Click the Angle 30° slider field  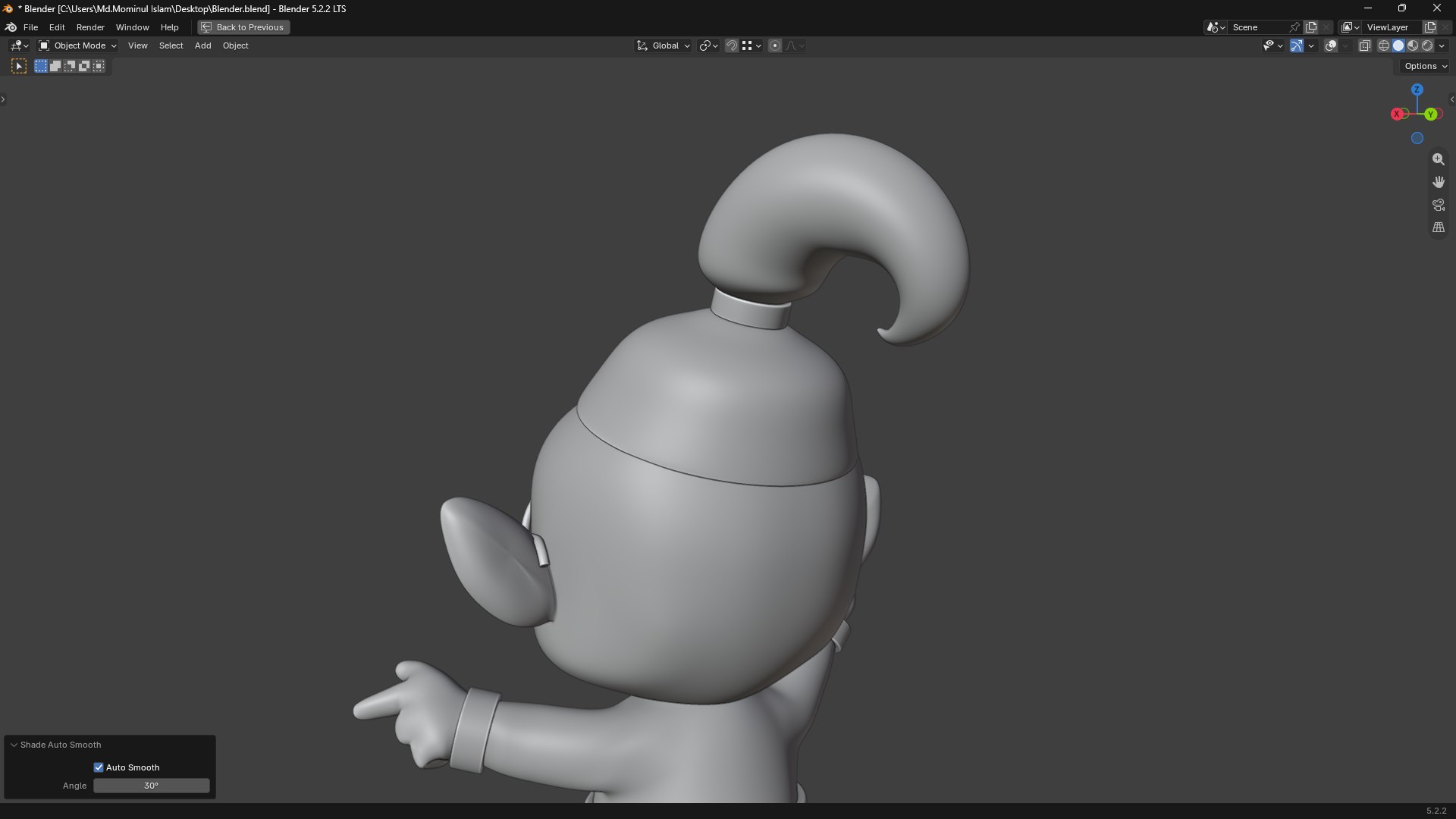point(152,786)
